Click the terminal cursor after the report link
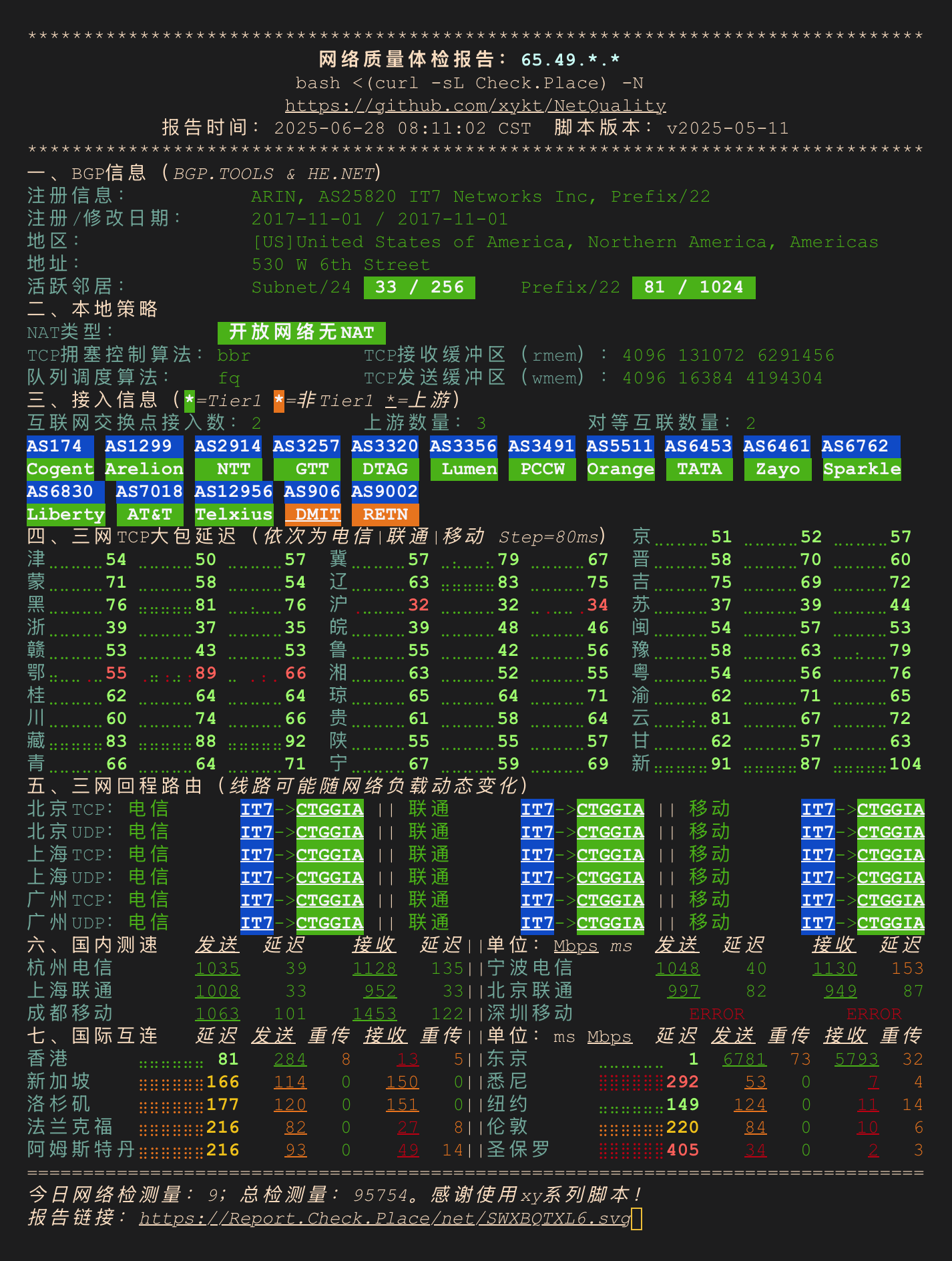 click(x=636, y=1218)
